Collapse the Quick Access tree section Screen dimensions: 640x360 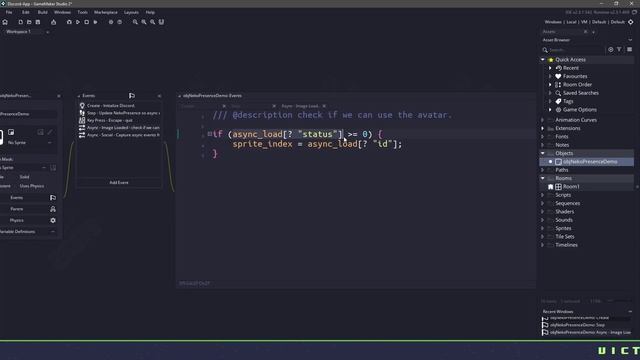tap(543, 60)
